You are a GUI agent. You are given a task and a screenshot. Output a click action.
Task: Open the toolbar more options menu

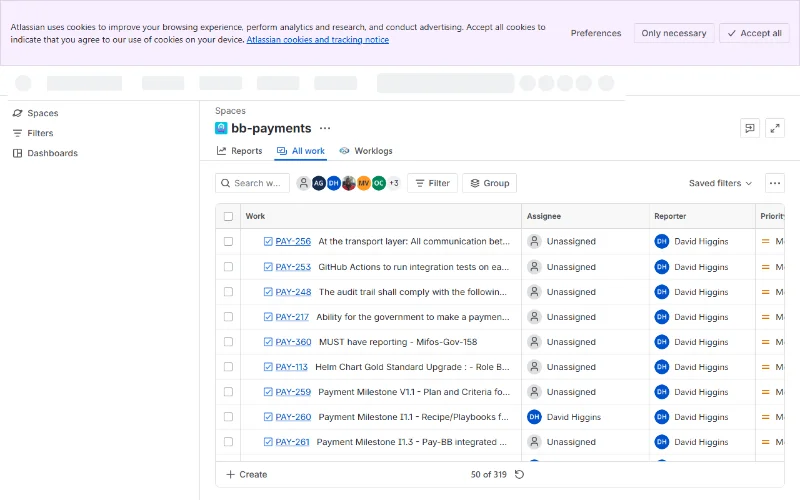coord(774,183)
